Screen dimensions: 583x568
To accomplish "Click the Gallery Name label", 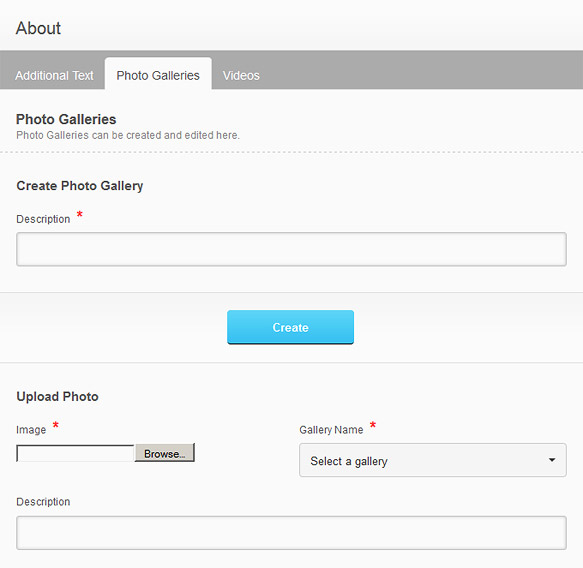I will tap(331, 430).
